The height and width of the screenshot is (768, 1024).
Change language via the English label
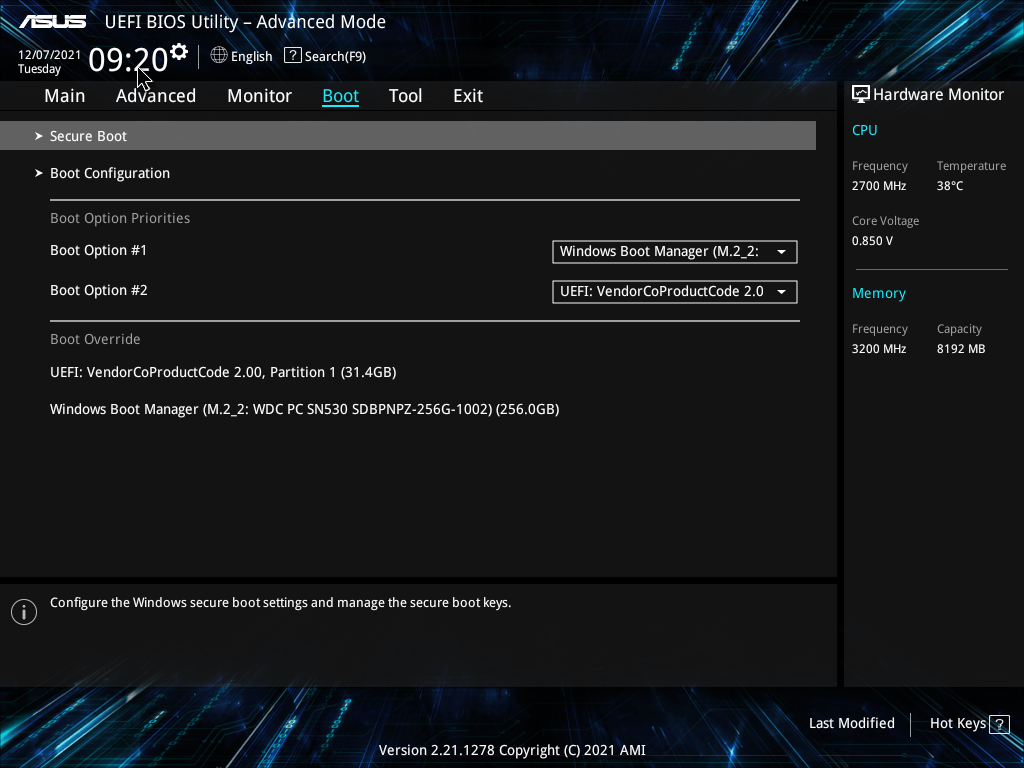251,56
